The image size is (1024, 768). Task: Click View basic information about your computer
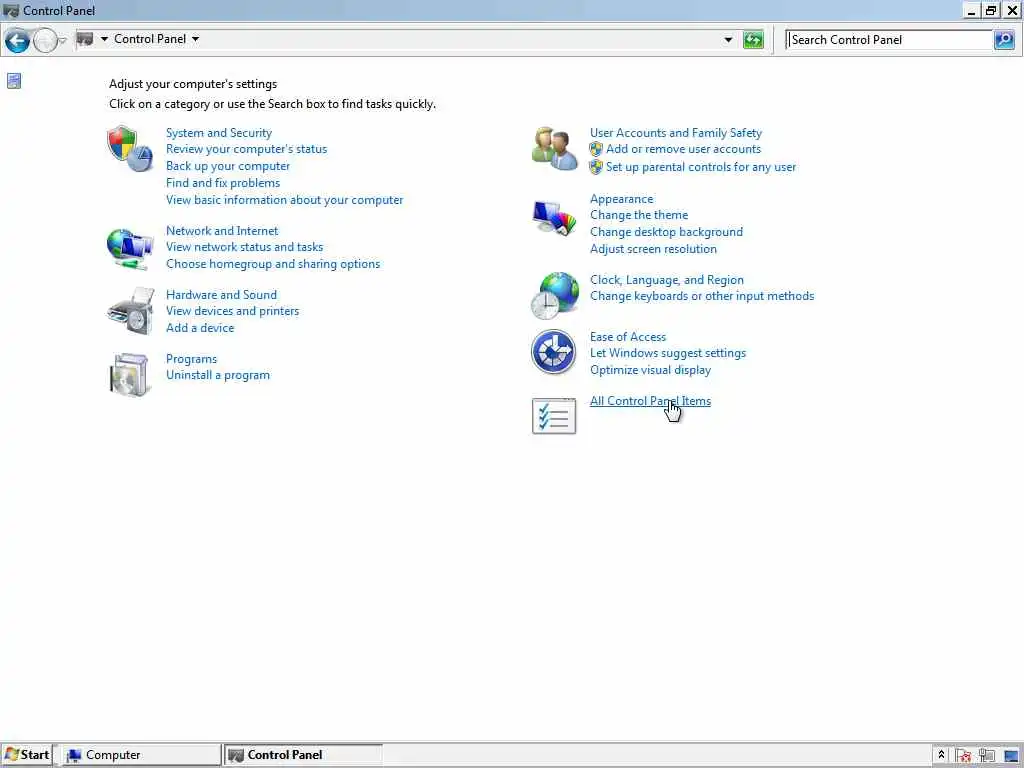point(284,200)
